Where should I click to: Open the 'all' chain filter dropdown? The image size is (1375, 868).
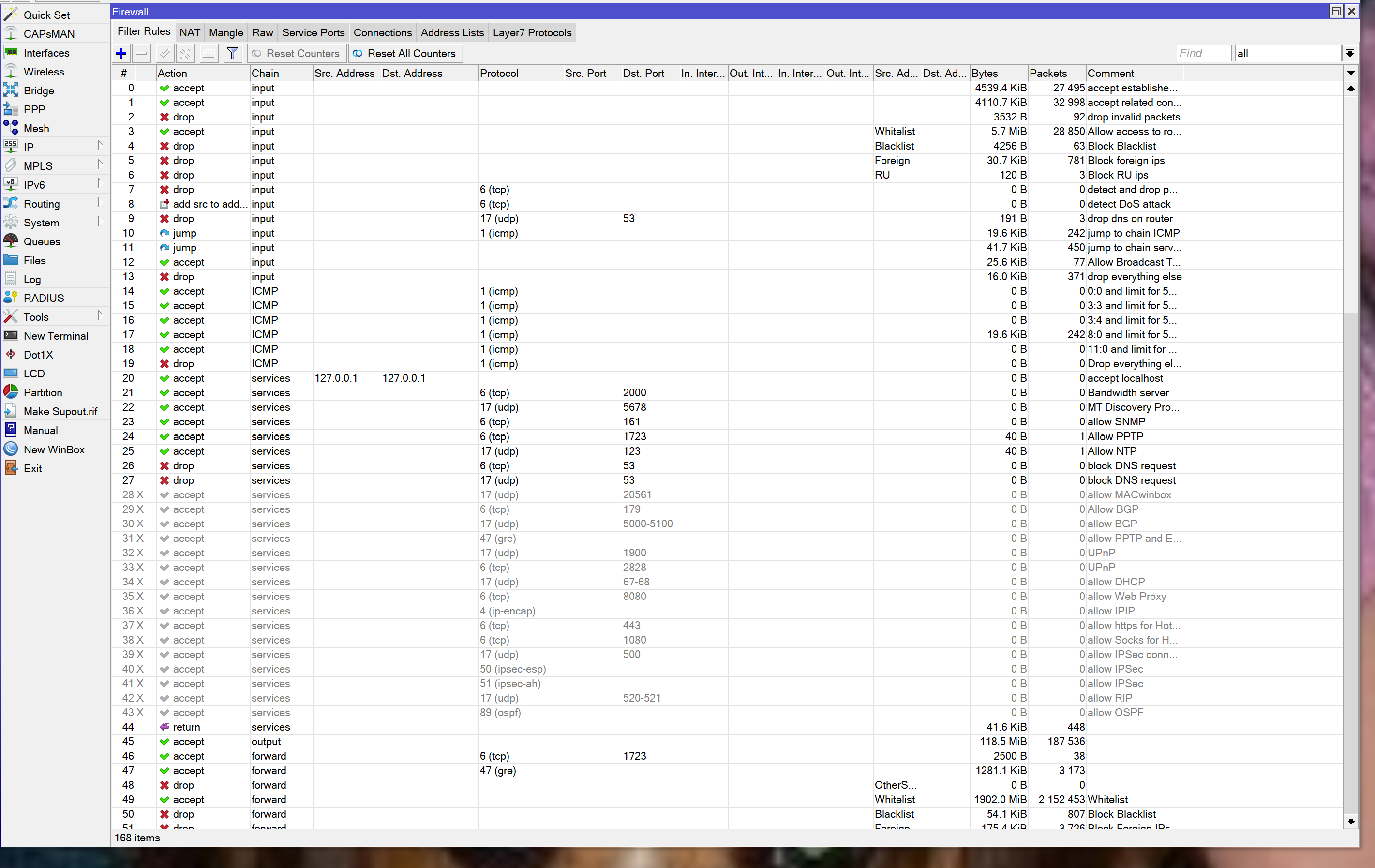1349,53
